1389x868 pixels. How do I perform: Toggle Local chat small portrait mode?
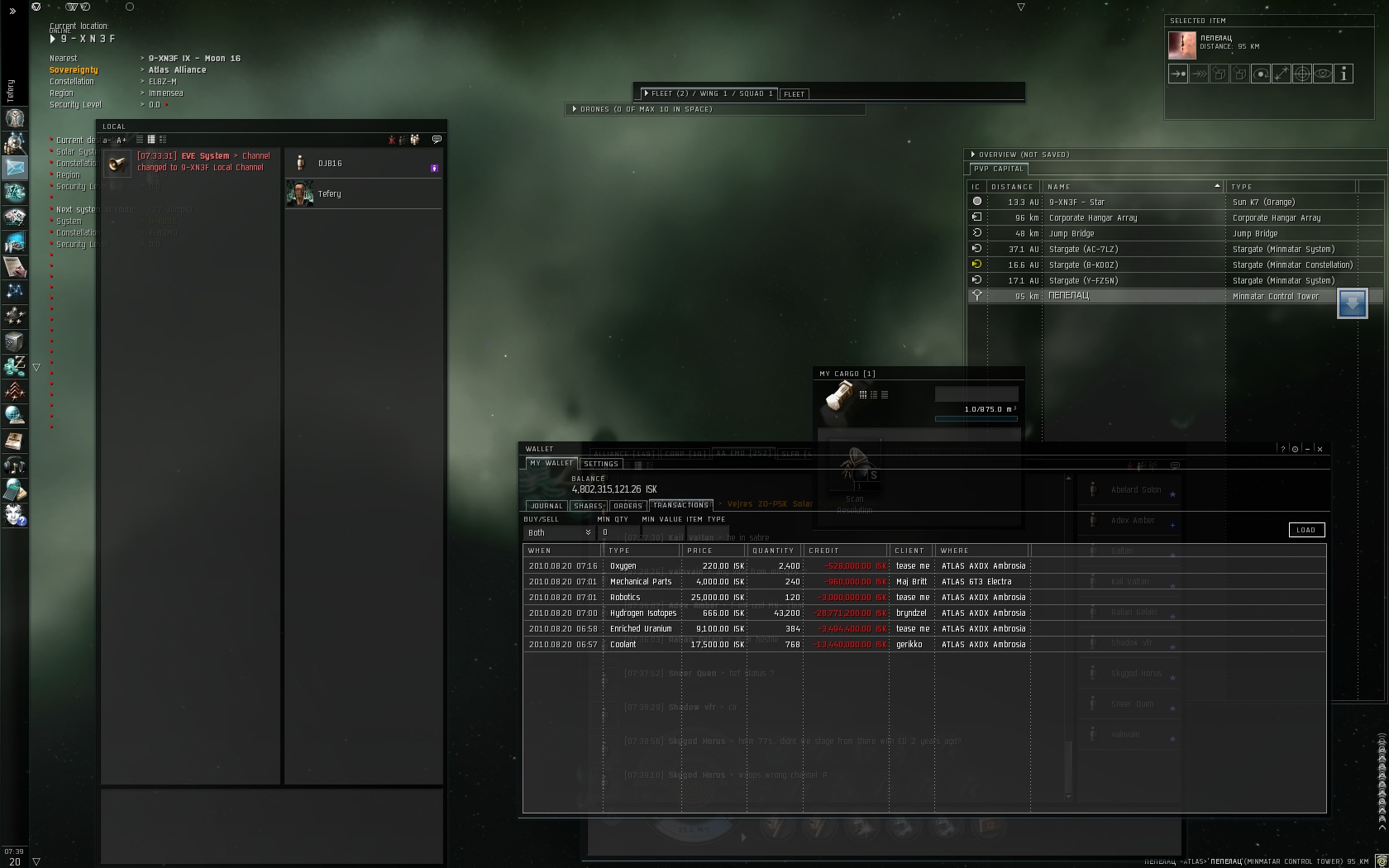pos(151,140)
